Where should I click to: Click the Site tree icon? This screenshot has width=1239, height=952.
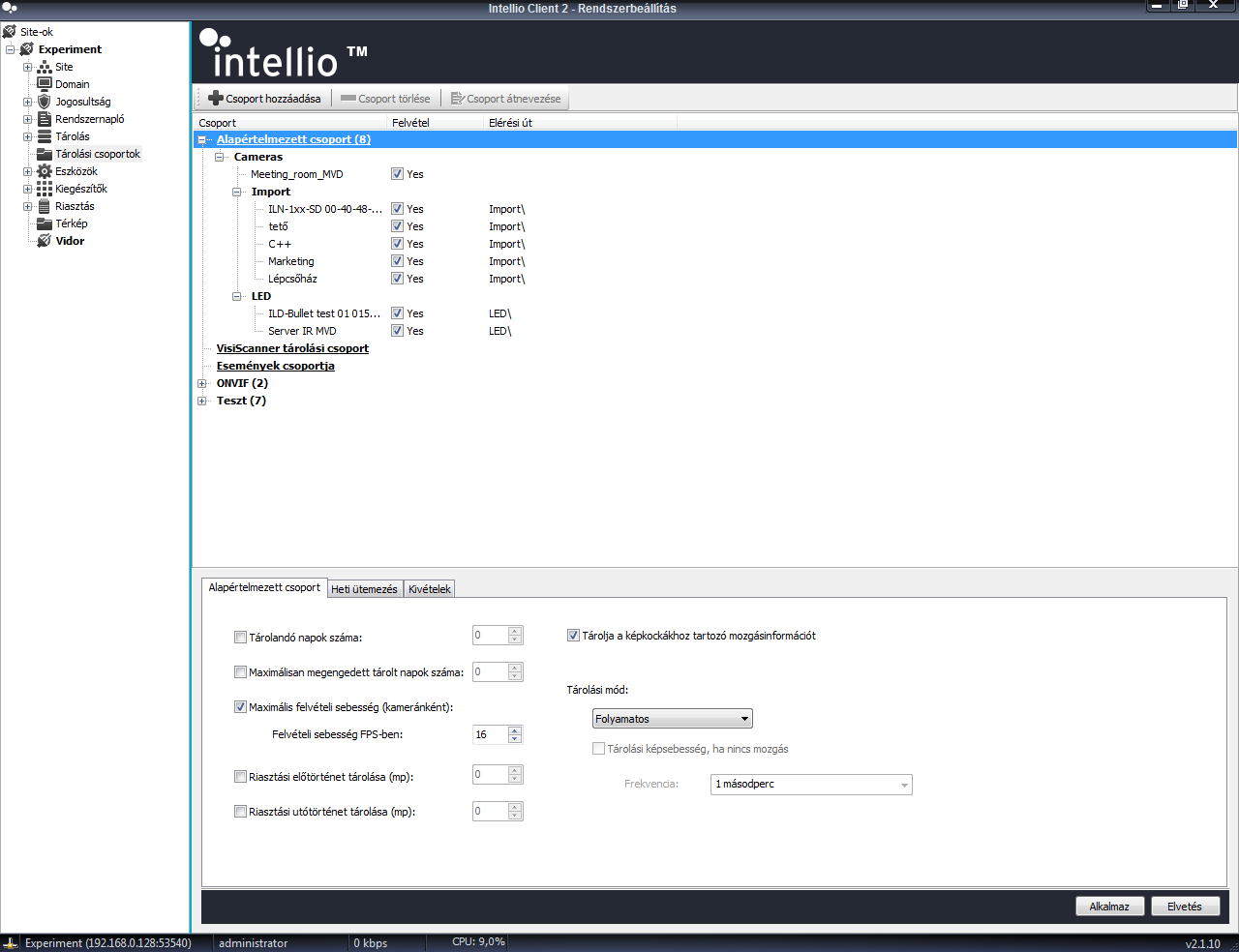point(45,67)
